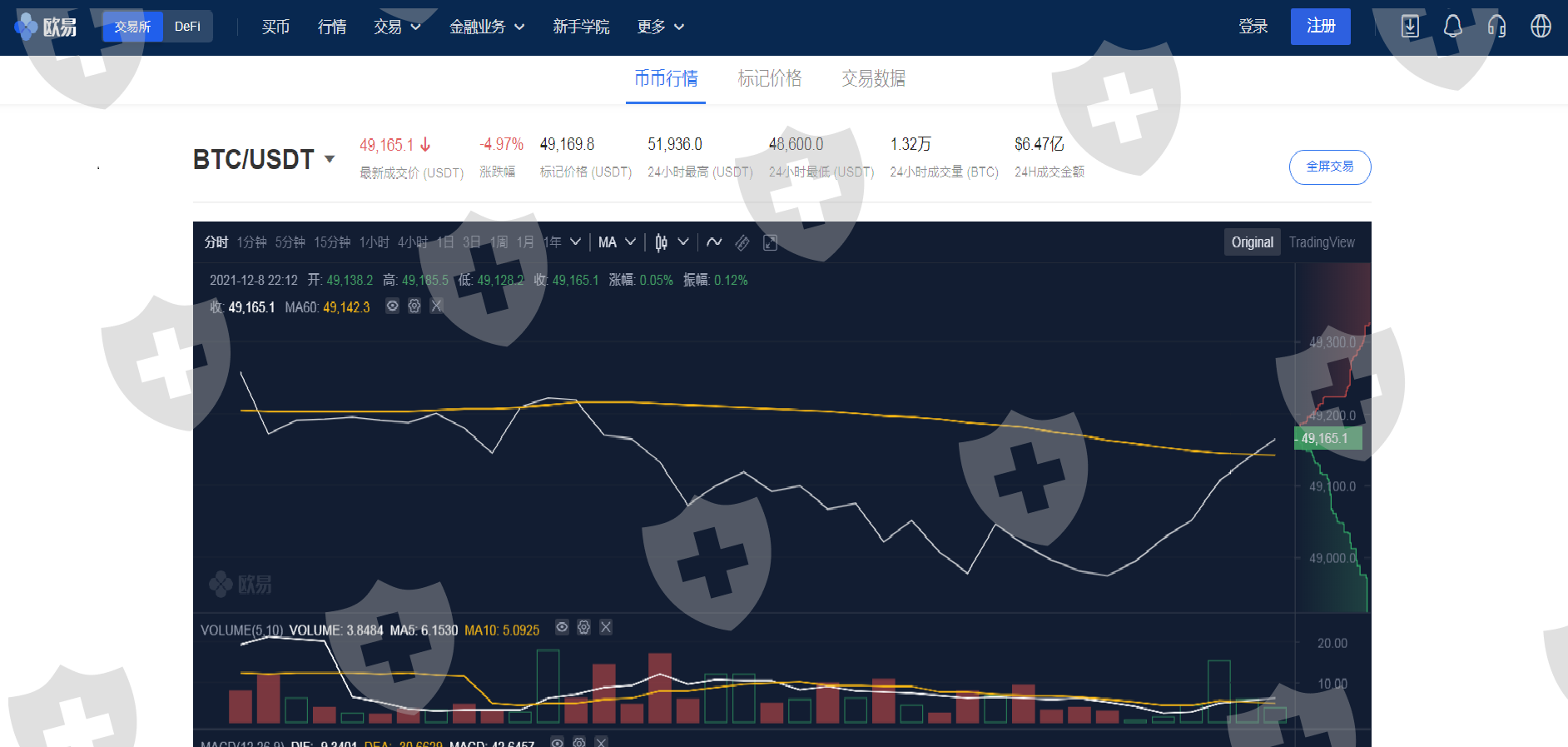Open 新手学院 academy page
This screenshot has height=747, width=1568.
pos(581,27)
